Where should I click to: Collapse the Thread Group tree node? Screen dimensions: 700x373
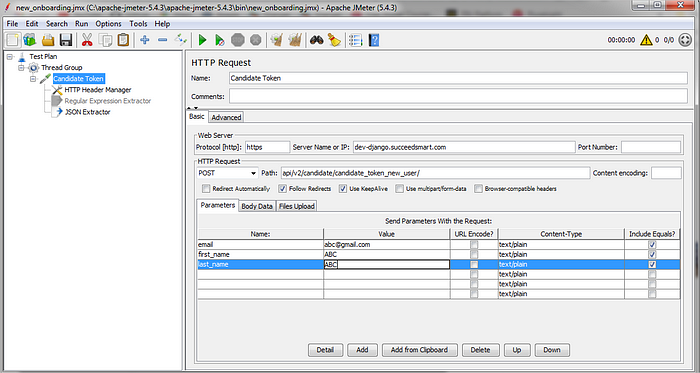21,68
